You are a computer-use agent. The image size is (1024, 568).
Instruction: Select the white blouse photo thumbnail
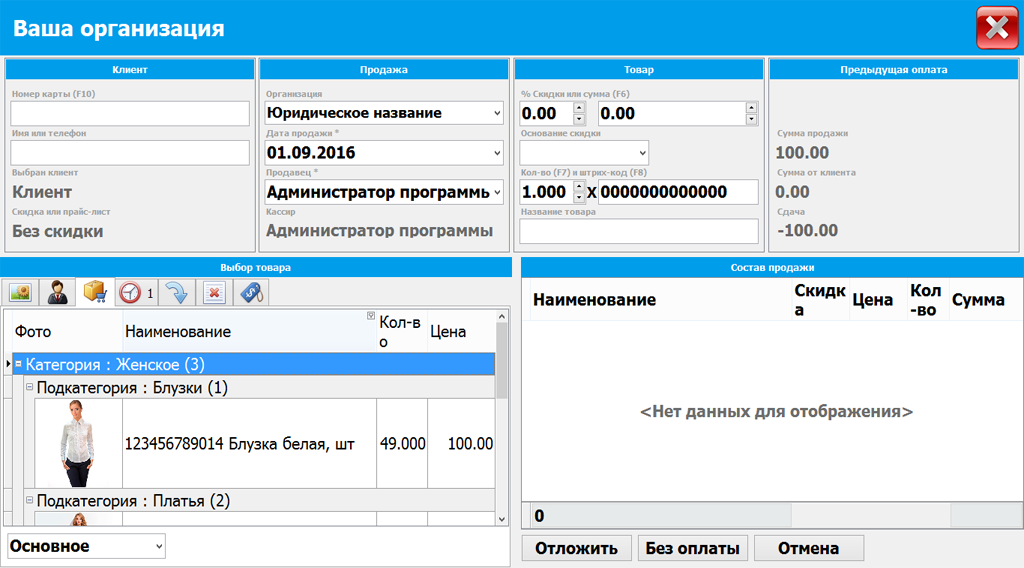point(78,443)
